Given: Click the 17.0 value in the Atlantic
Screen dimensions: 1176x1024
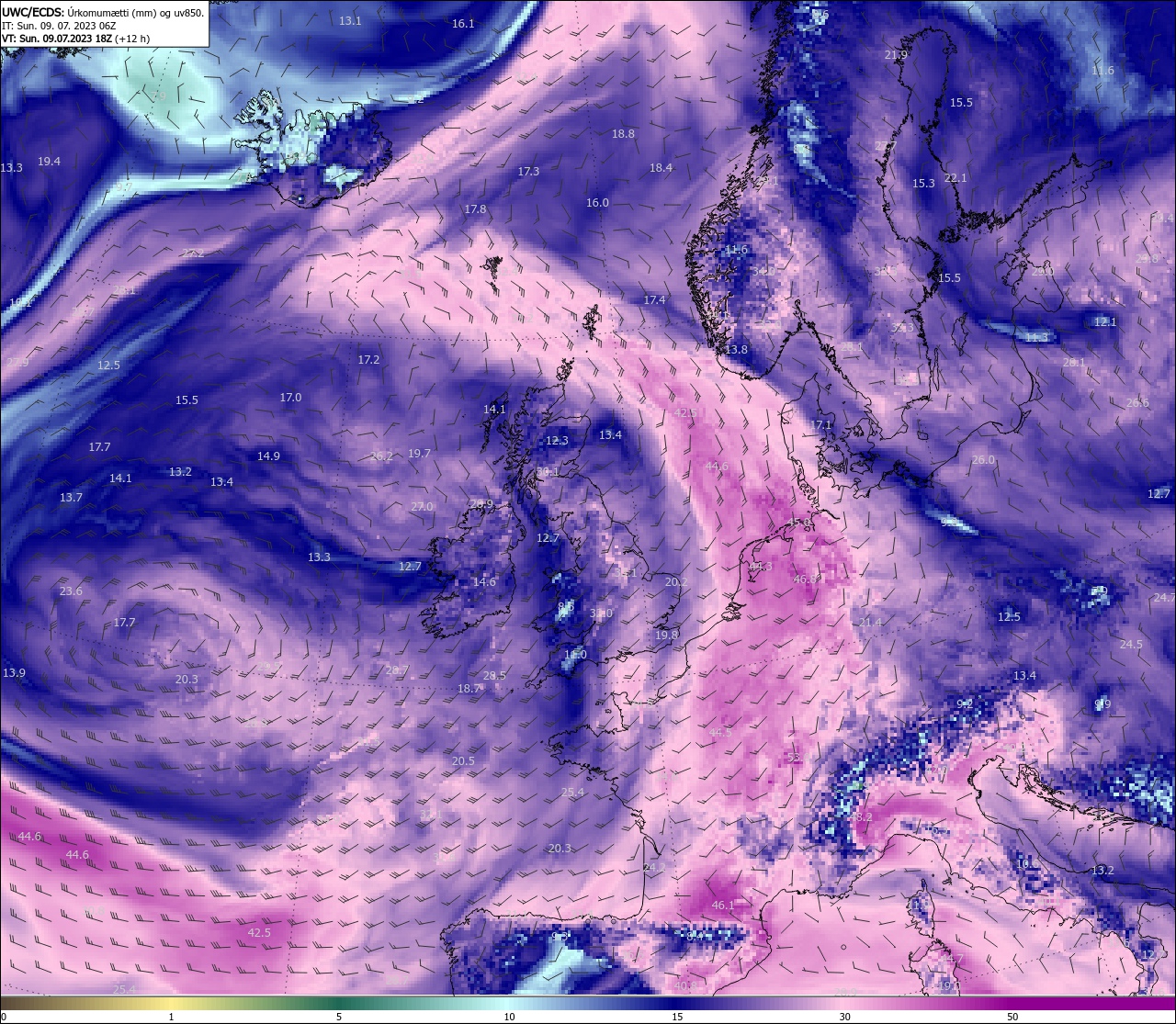Looking at the screenshot, I should coord(290,398).
